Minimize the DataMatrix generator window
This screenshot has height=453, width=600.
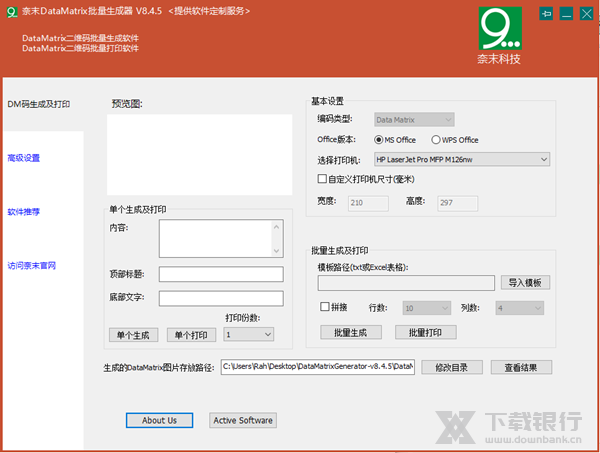566,14
